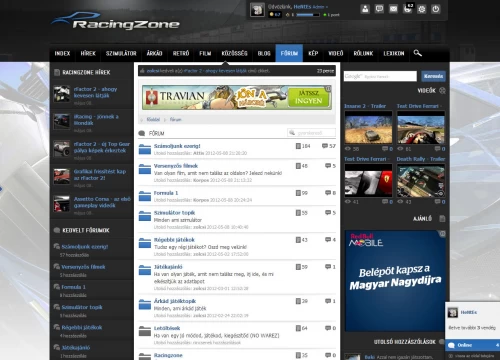The image size is (500, 360).
Task: Click the speech bubble icon beside FÓRUM heading
Action: click(142, 133)
